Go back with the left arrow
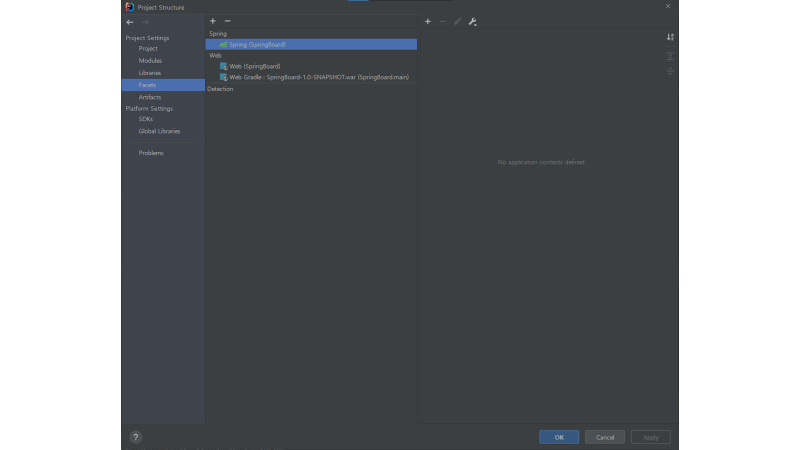Viewport: 800px width, 450px height. (130, 22)
